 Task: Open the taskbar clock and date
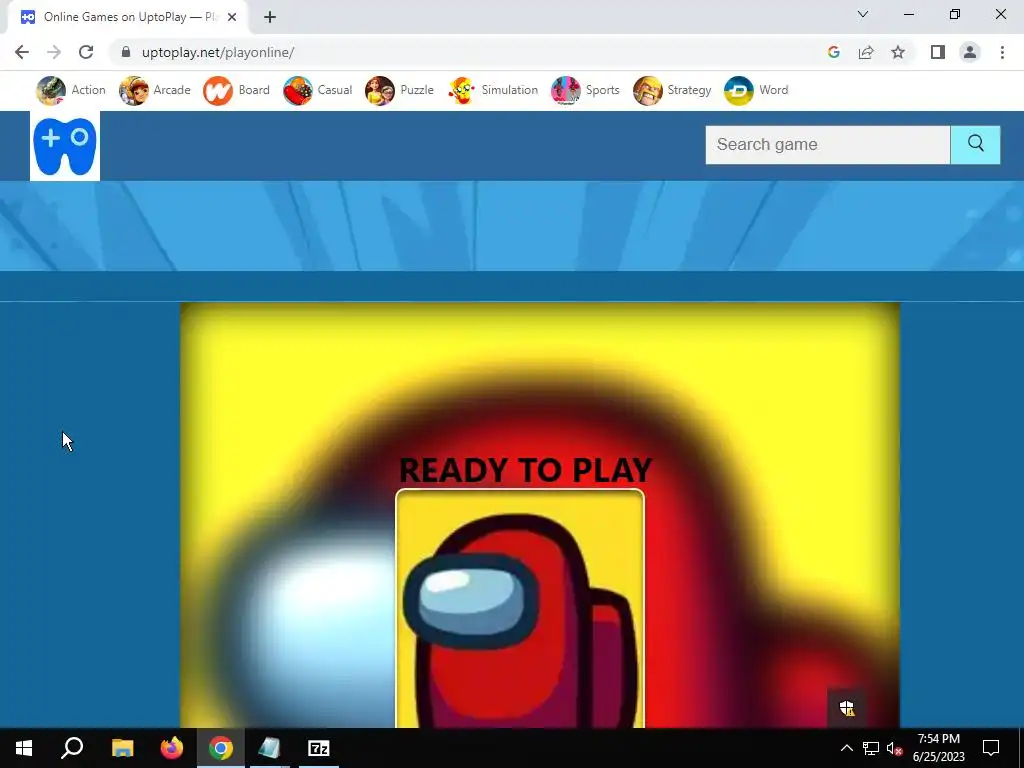coord(938,748)
